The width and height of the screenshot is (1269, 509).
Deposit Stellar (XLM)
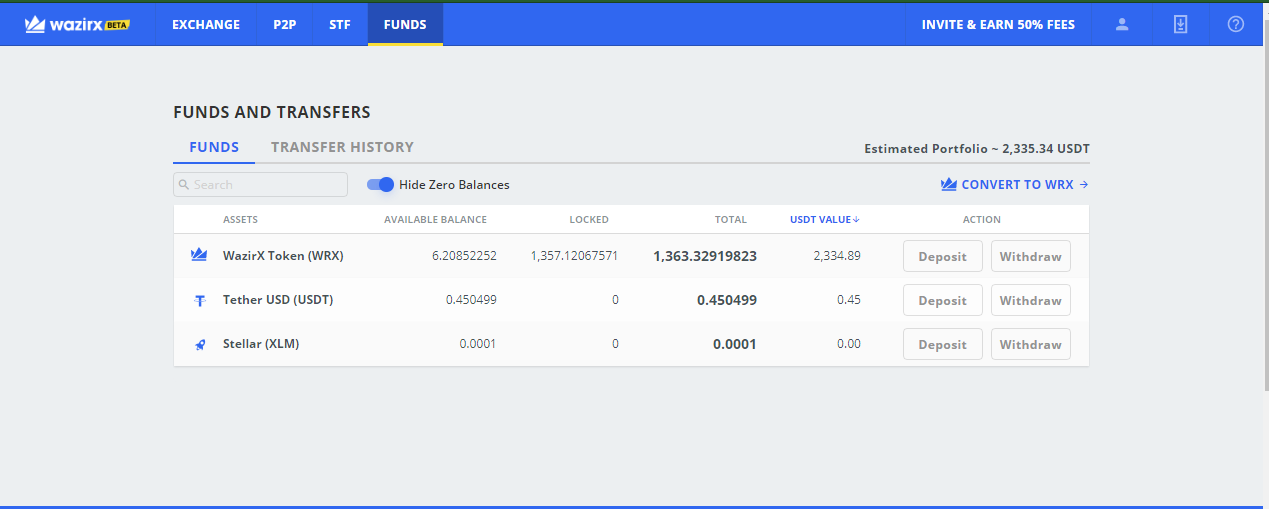coord(943,344)
